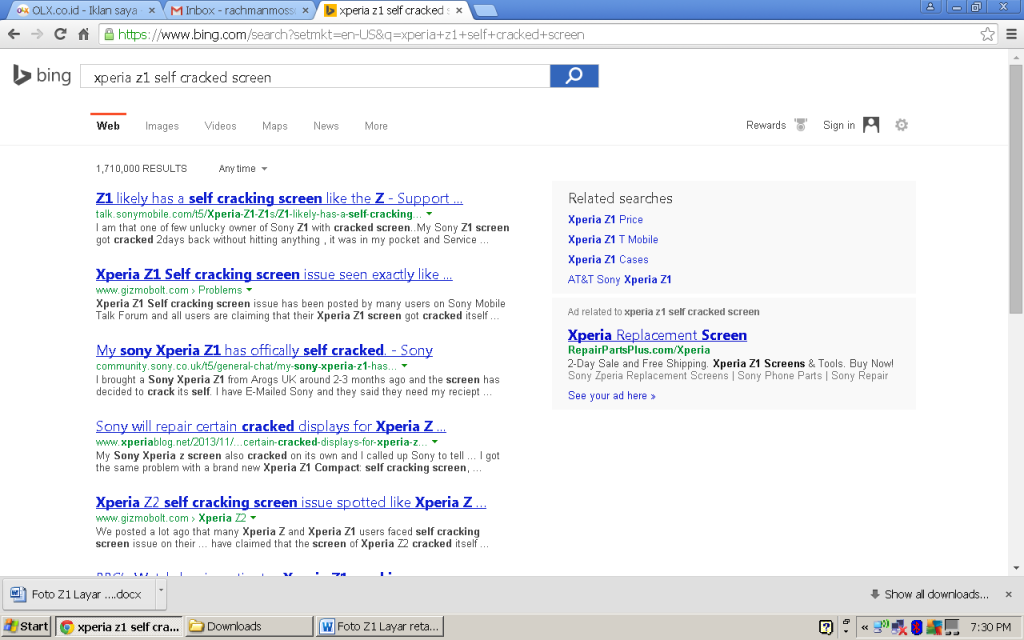Open the browser home page icon
The image size is (1024, 640).
[x=84, y=34]
